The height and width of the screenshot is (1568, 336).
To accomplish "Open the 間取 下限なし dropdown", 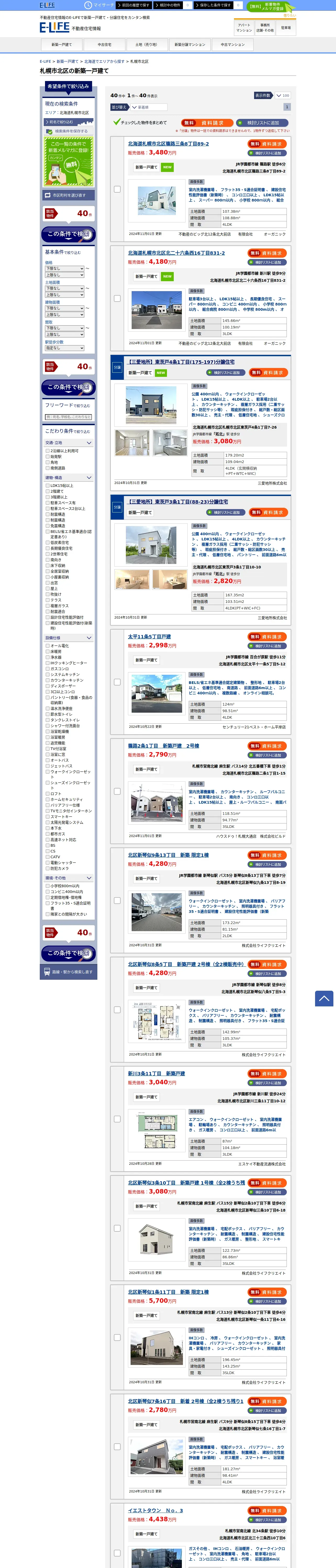I will click(65, 328).
